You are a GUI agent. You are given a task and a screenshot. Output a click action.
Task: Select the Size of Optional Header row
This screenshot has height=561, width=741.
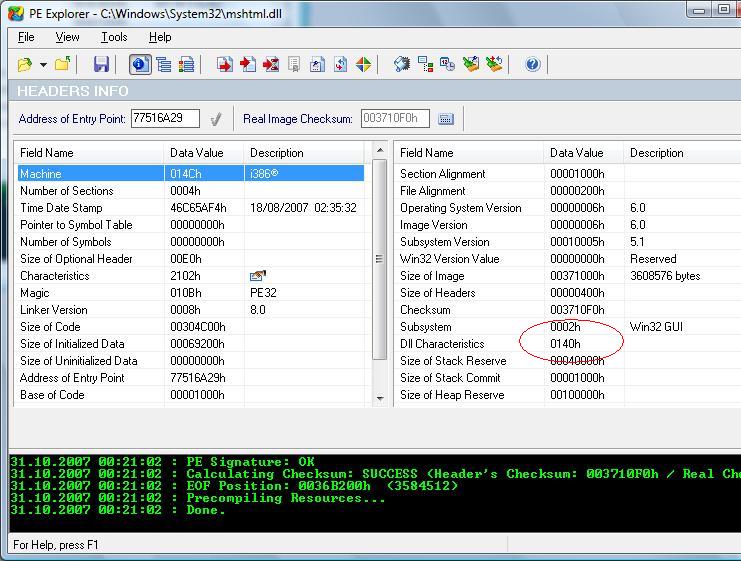(190, 259)
